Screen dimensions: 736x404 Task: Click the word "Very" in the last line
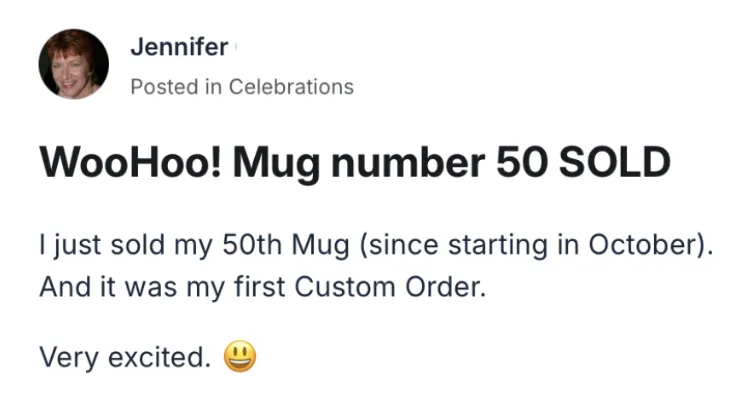tap(63, 358)
